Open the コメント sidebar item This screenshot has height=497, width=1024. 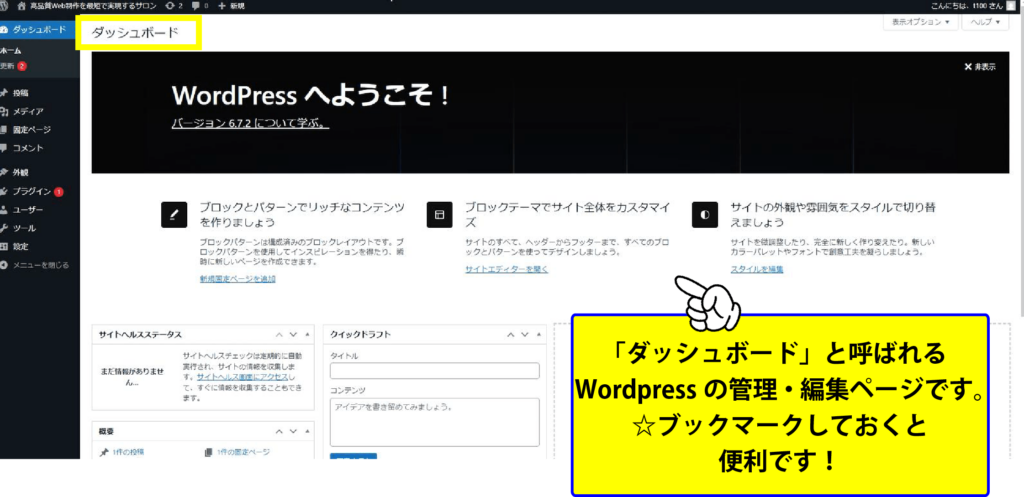tap(28, 148)
